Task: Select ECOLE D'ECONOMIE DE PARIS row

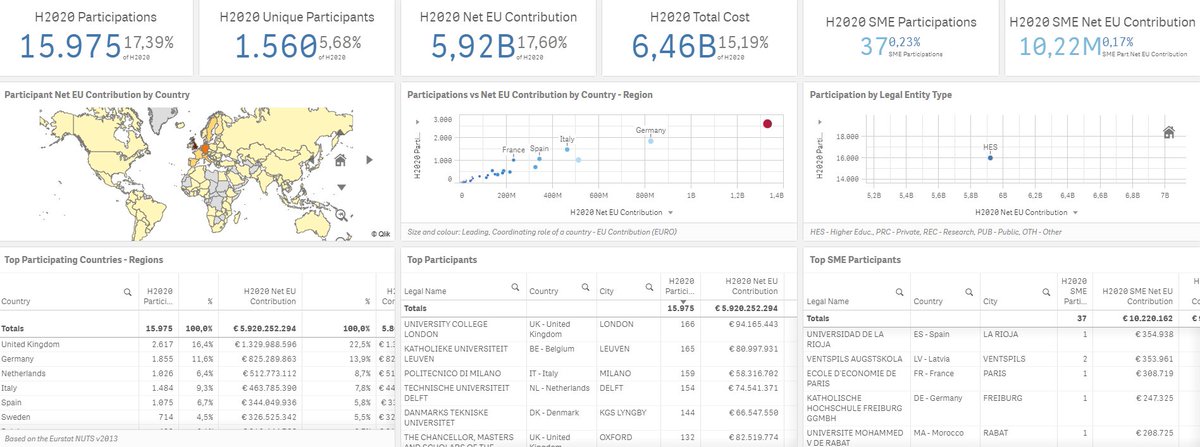Action: click(x=1002, y=377)
